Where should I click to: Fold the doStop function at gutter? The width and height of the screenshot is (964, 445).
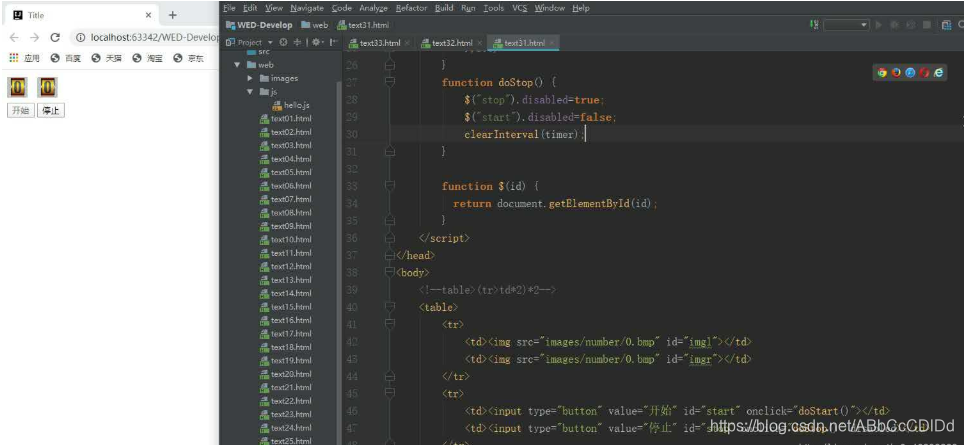pos(389,82)
